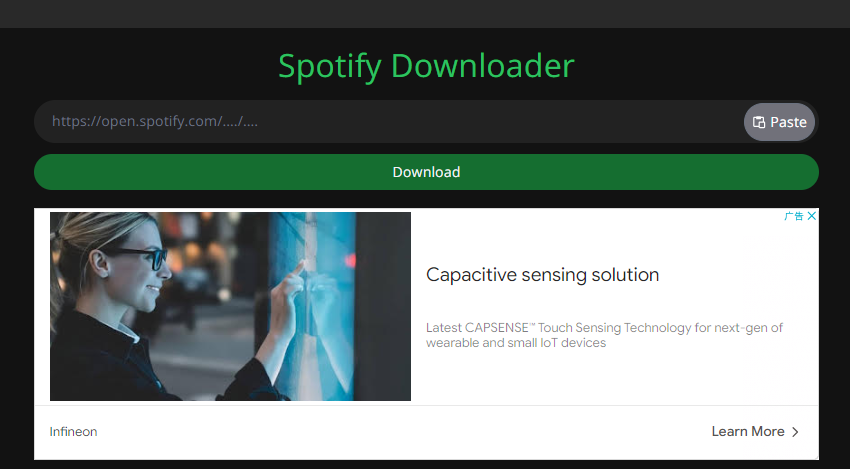This screenshot has width=850, height=469.
Task: Click the Infineon advertiser name
Action: (73, 432)
